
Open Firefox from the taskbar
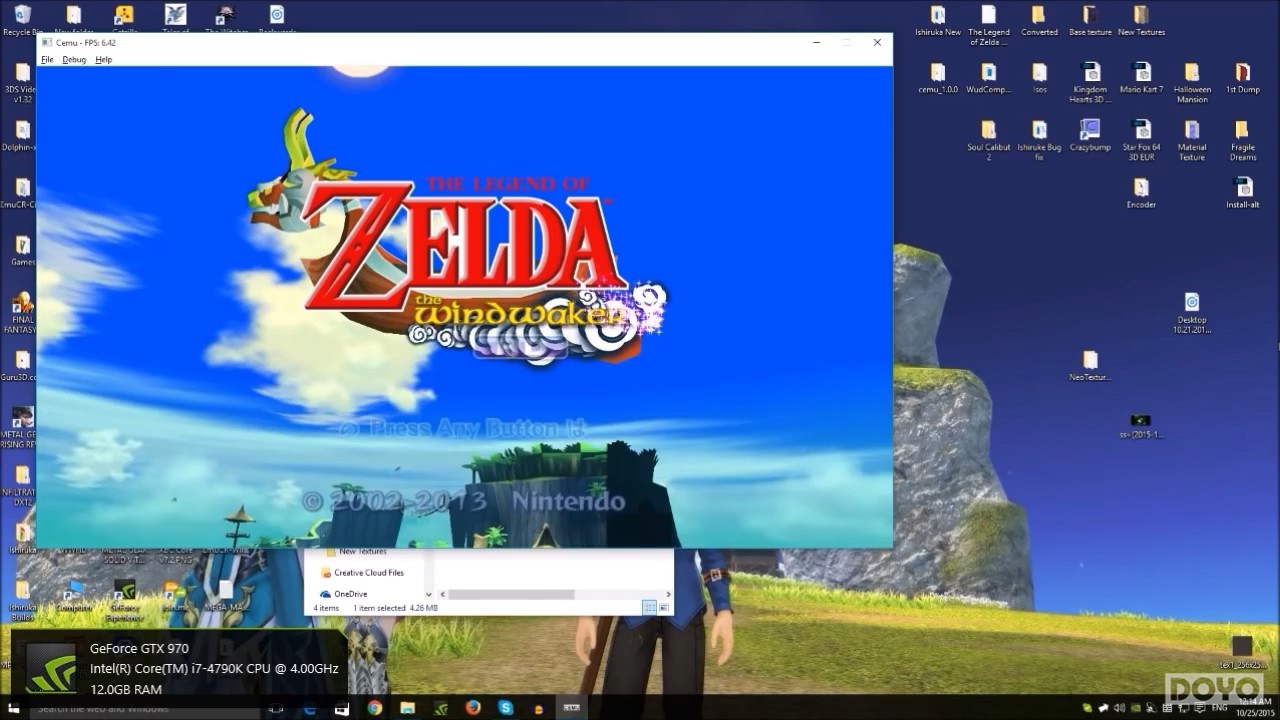(x=473, y=708)
